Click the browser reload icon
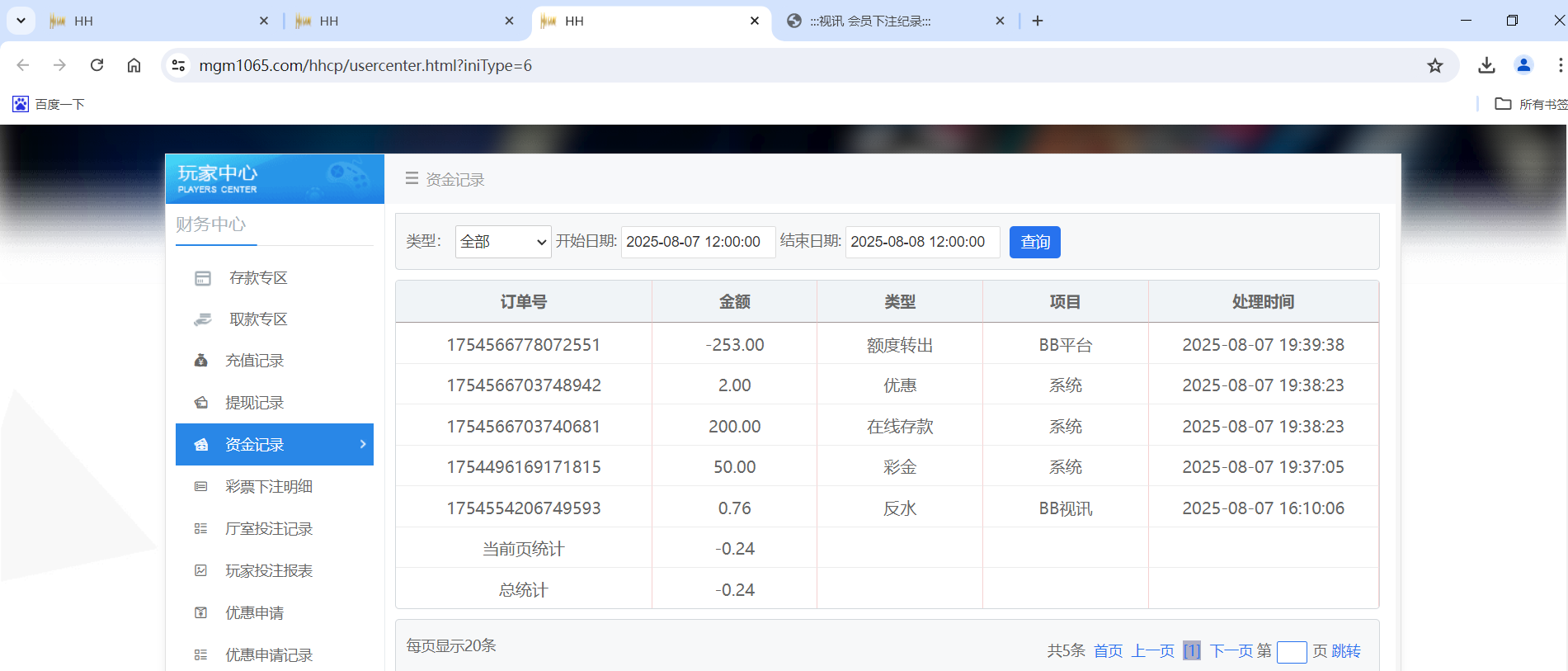The height and width of the screenshot is (671, 1568). 97,65
